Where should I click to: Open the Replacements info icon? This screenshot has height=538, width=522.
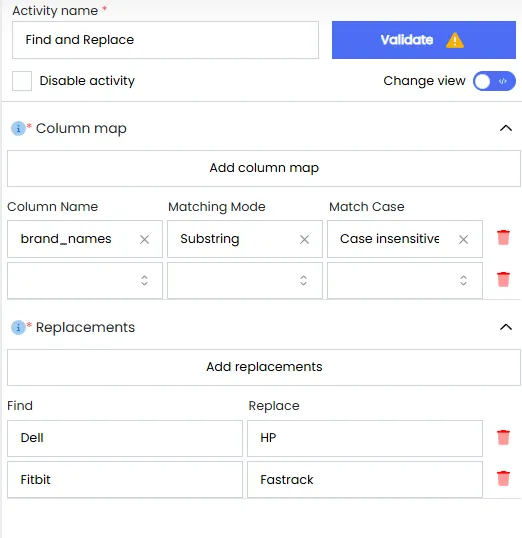18,328
